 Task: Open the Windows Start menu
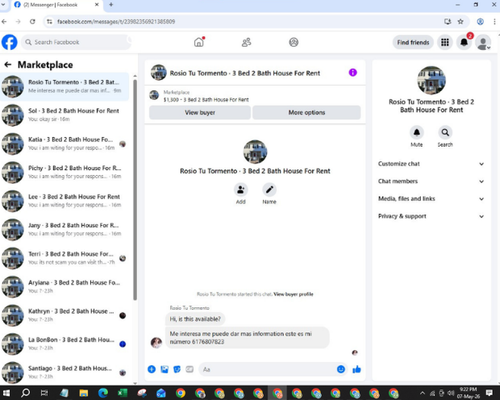click(x=6, y=393)
